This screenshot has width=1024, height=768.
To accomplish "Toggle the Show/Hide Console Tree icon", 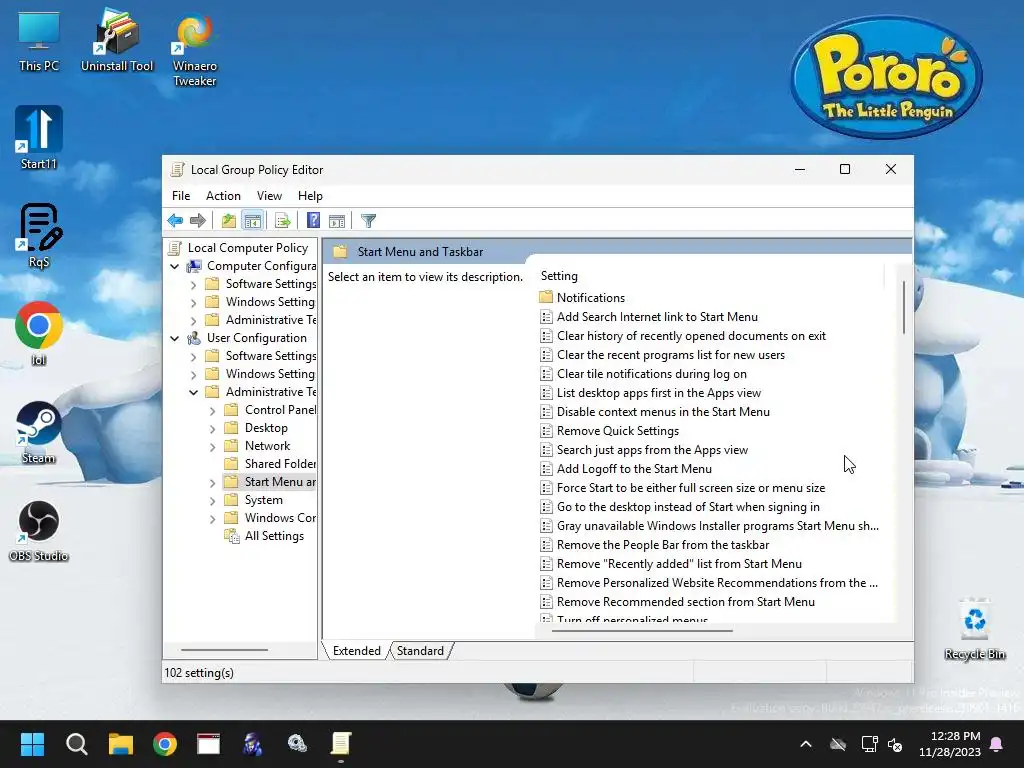I will coord(253,221).
